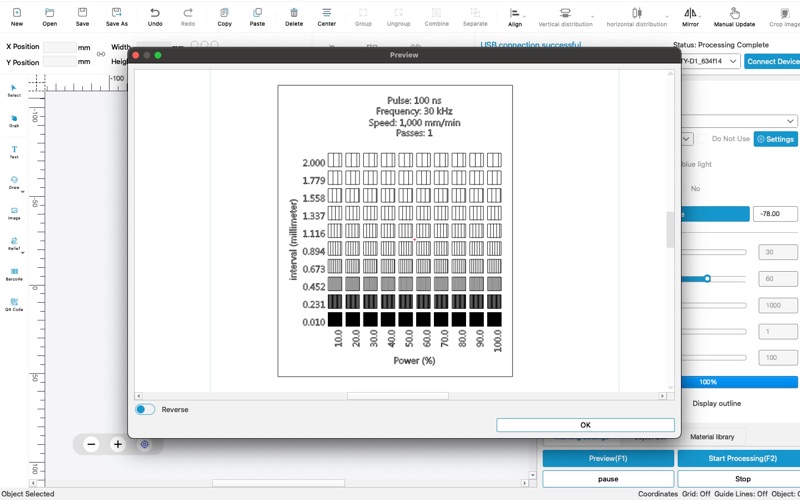Open the Settings button

pyautogui.click(x=776, y=139)
